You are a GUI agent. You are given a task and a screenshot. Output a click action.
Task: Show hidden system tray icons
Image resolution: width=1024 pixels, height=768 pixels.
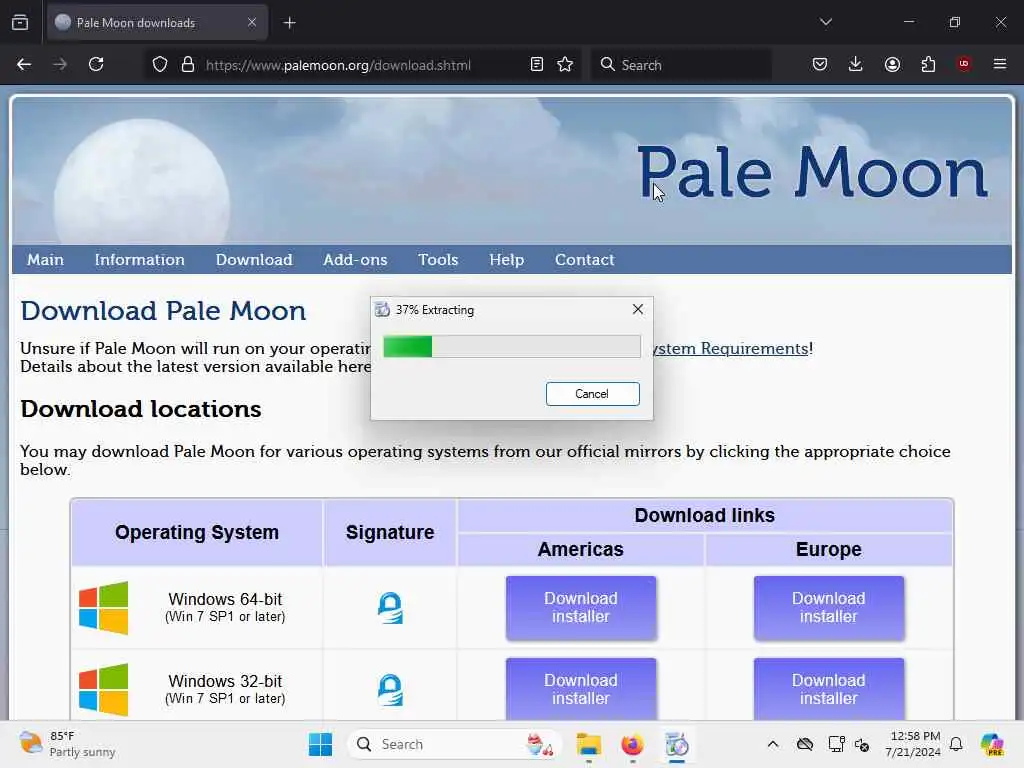(x=773, y=744)
